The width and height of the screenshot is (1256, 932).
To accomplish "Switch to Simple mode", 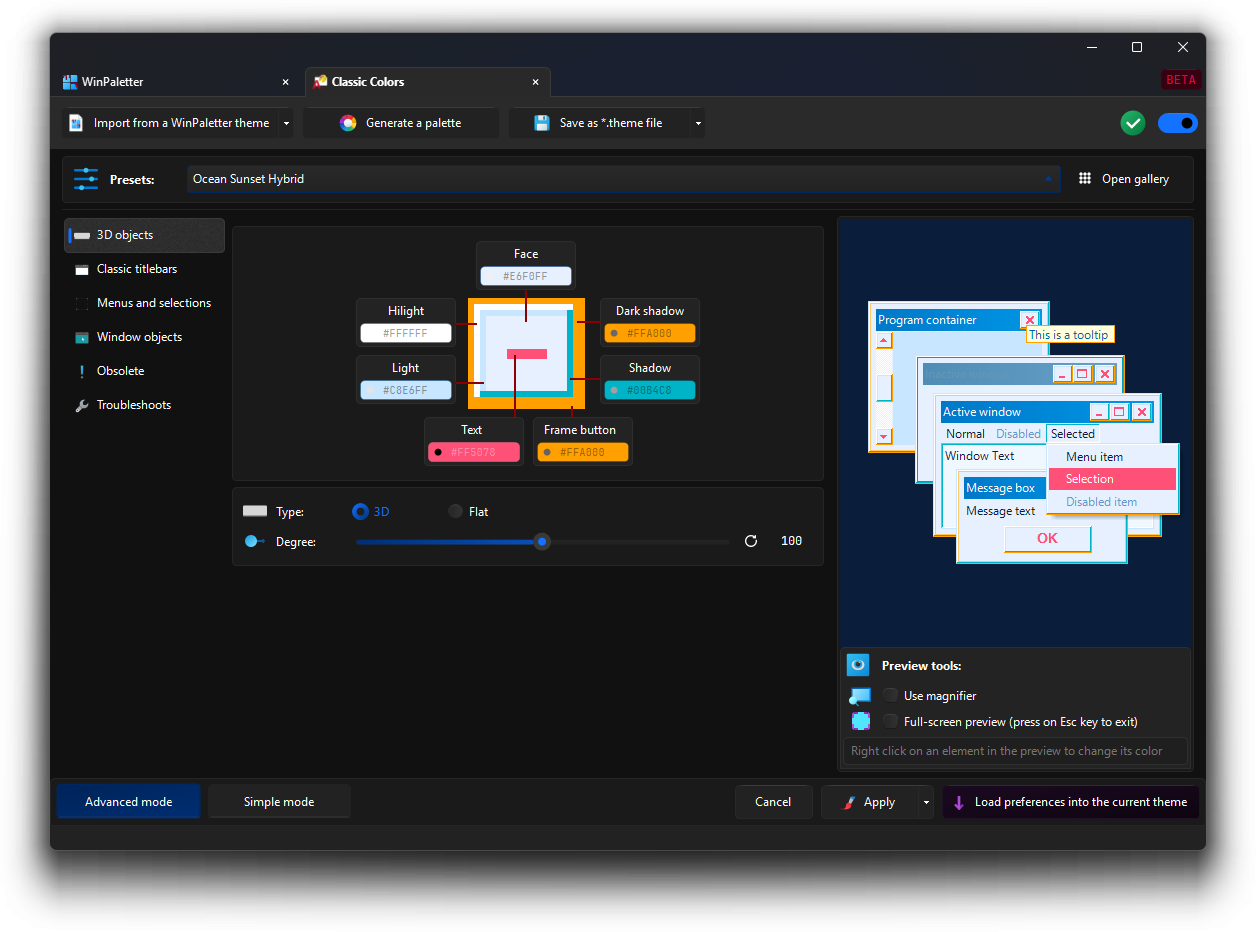I will coord(279,802).
